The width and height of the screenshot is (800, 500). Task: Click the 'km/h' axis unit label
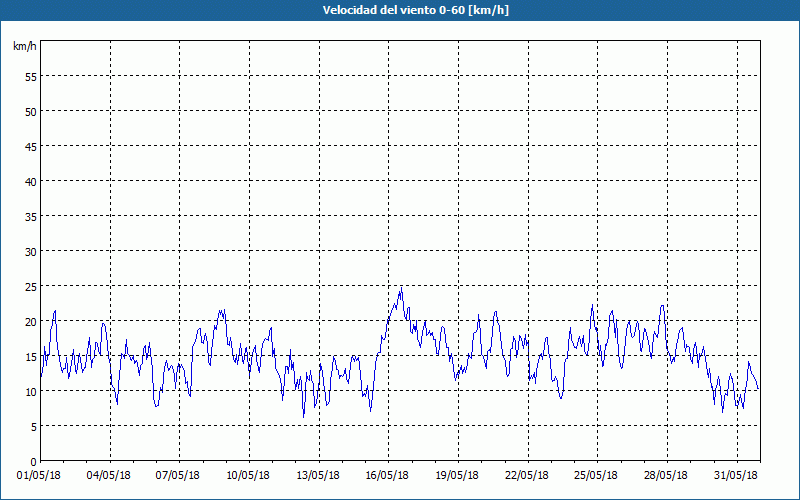[25, 46]
